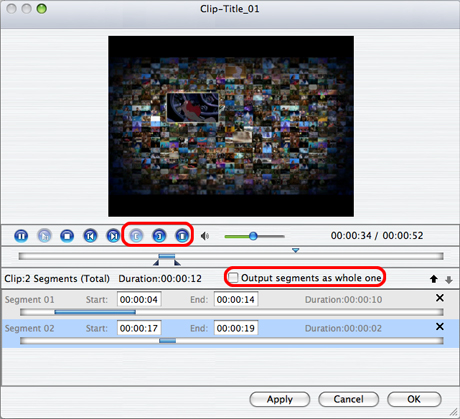Click the Cancel button
Screen dimensions: 460x419
tap(348, 399)
